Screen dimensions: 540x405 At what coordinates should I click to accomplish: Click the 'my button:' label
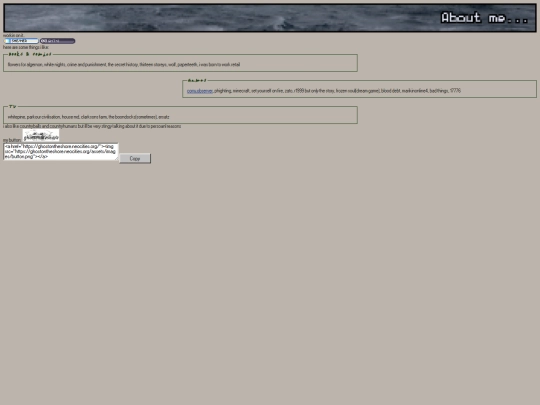click(x=12, y=140)
